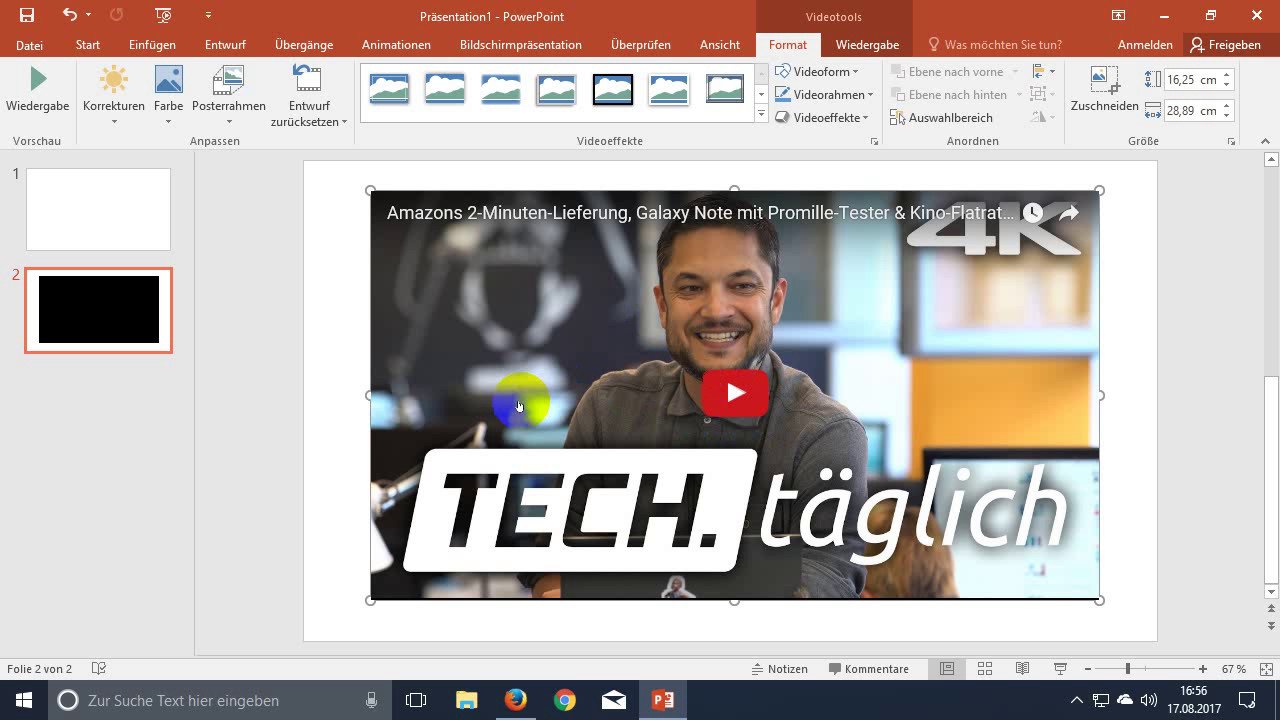Viewport: 1280px width, 720px height.
Task: Select the second video style thumbnail
Action: [445, 89]
